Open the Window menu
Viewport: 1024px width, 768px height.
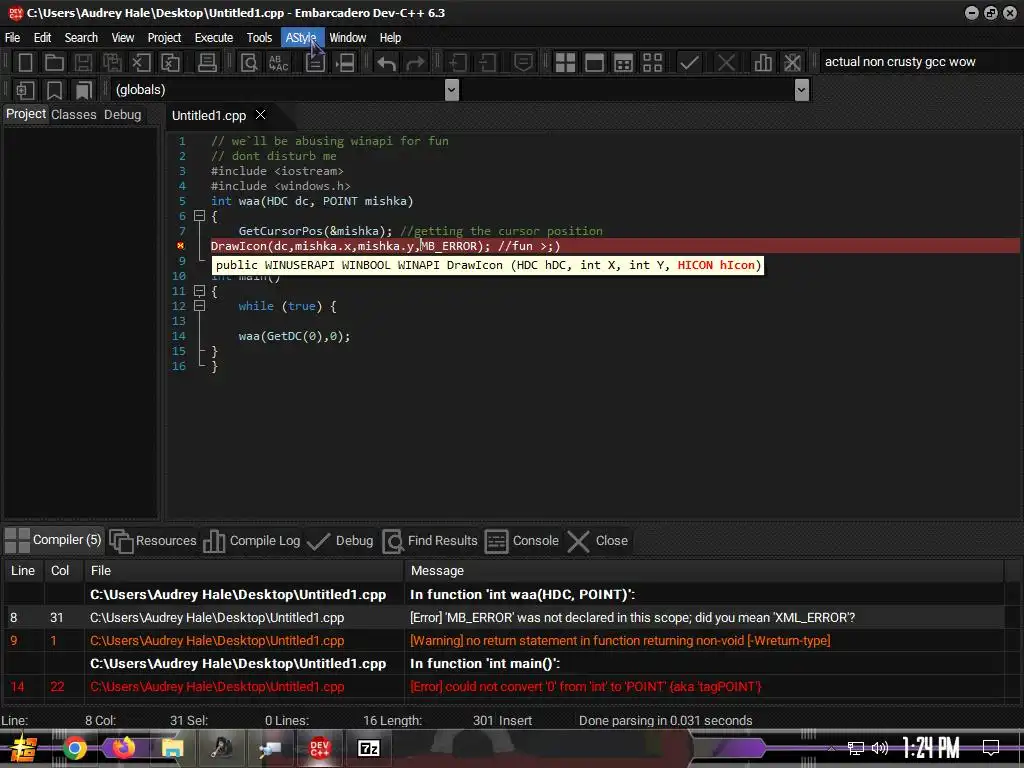[x=347, y=37]
